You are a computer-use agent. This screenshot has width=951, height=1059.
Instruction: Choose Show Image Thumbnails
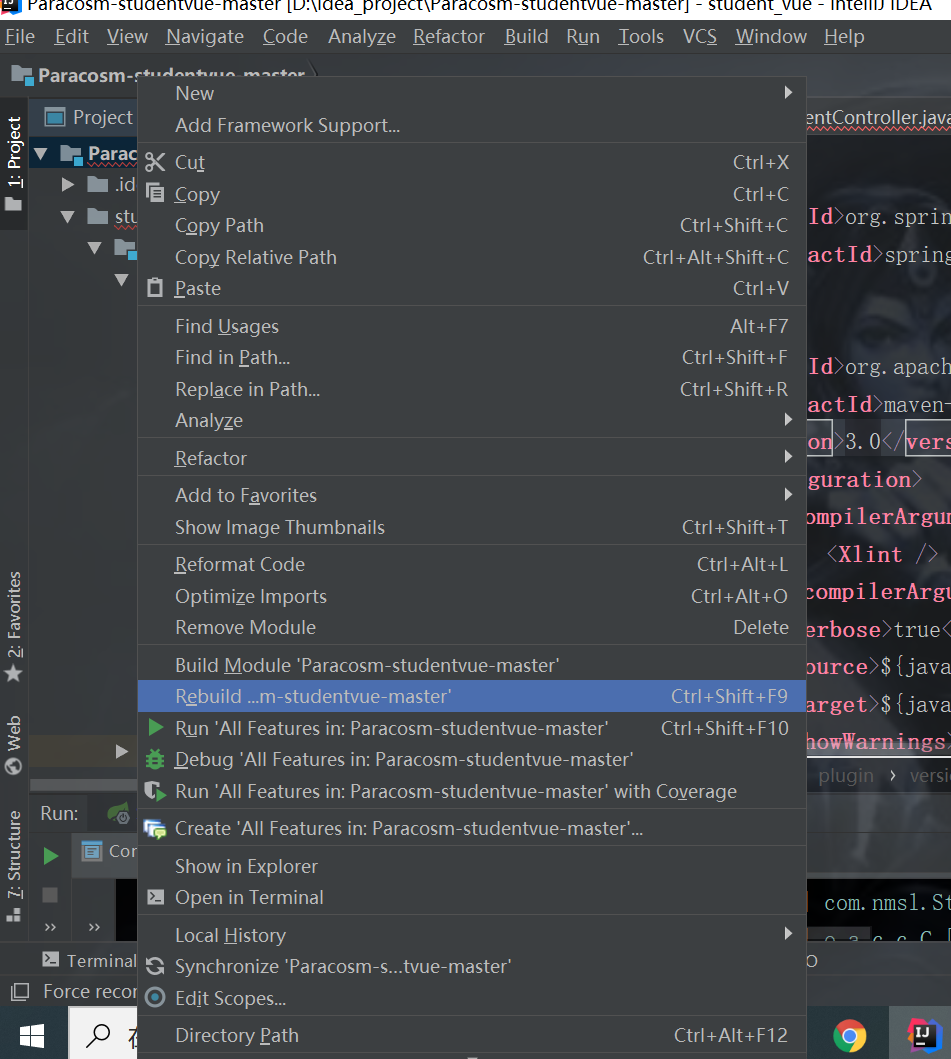point(472,527)
